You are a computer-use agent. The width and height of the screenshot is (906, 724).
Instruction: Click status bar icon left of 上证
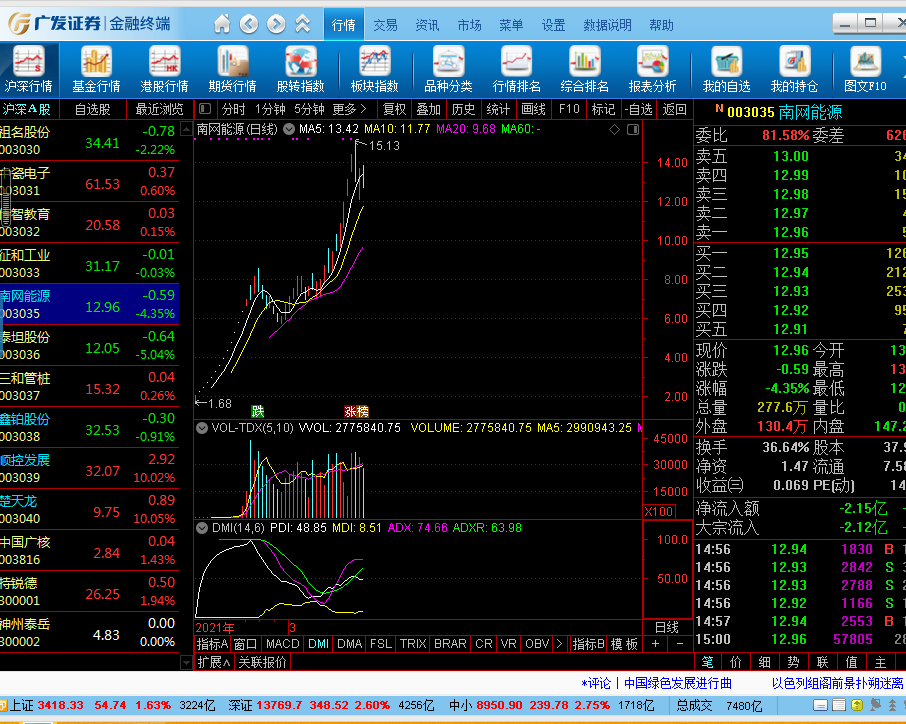click(x=3, y=706)
